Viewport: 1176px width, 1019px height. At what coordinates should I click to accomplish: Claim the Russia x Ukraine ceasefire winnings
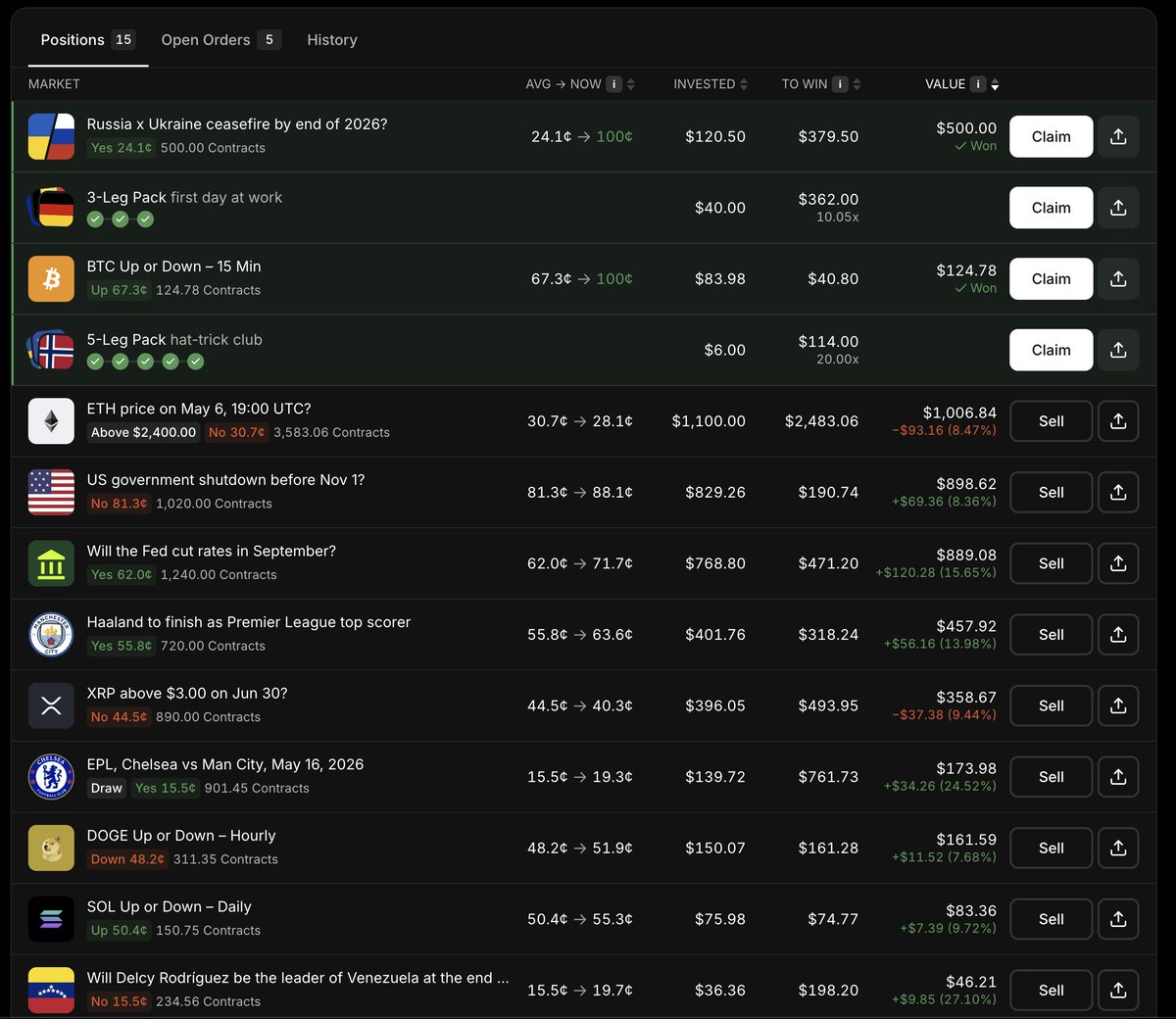tap(1051, 136)
